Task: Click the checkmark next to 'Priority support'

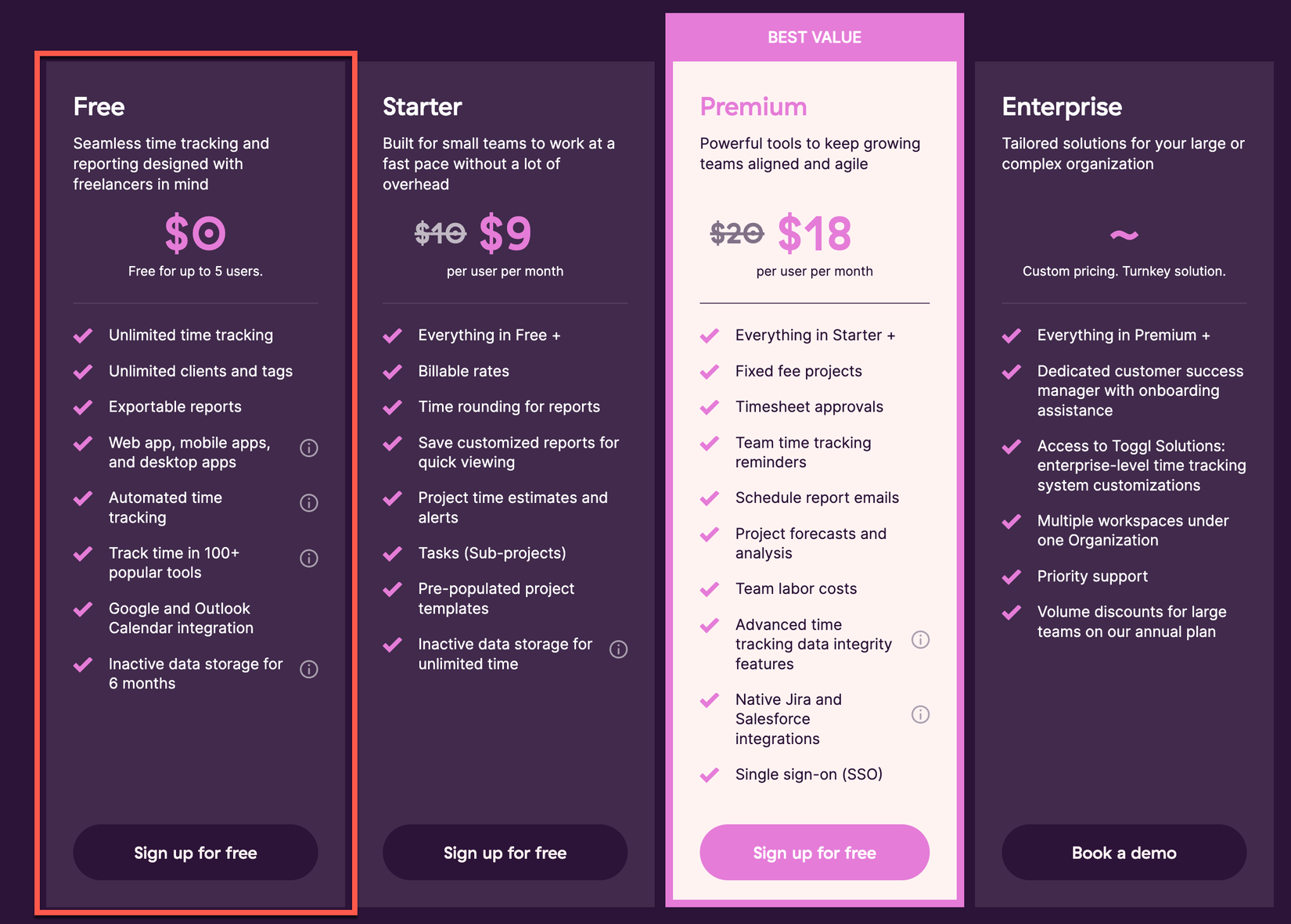Action: click(1011, 576)
